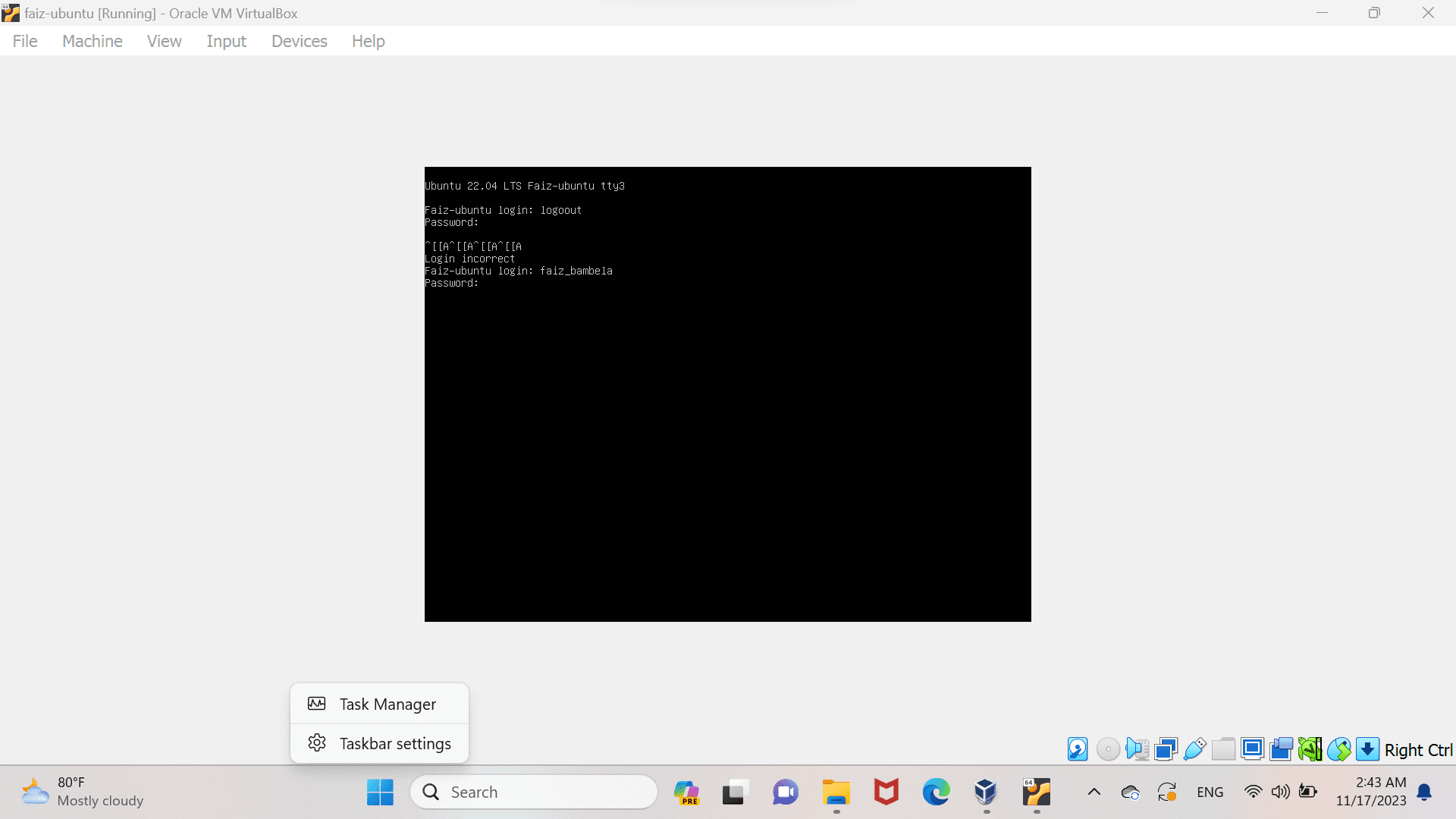Open the weather widget on taskbar
The height and width of the screenshot is (819, 1456).
82,792
